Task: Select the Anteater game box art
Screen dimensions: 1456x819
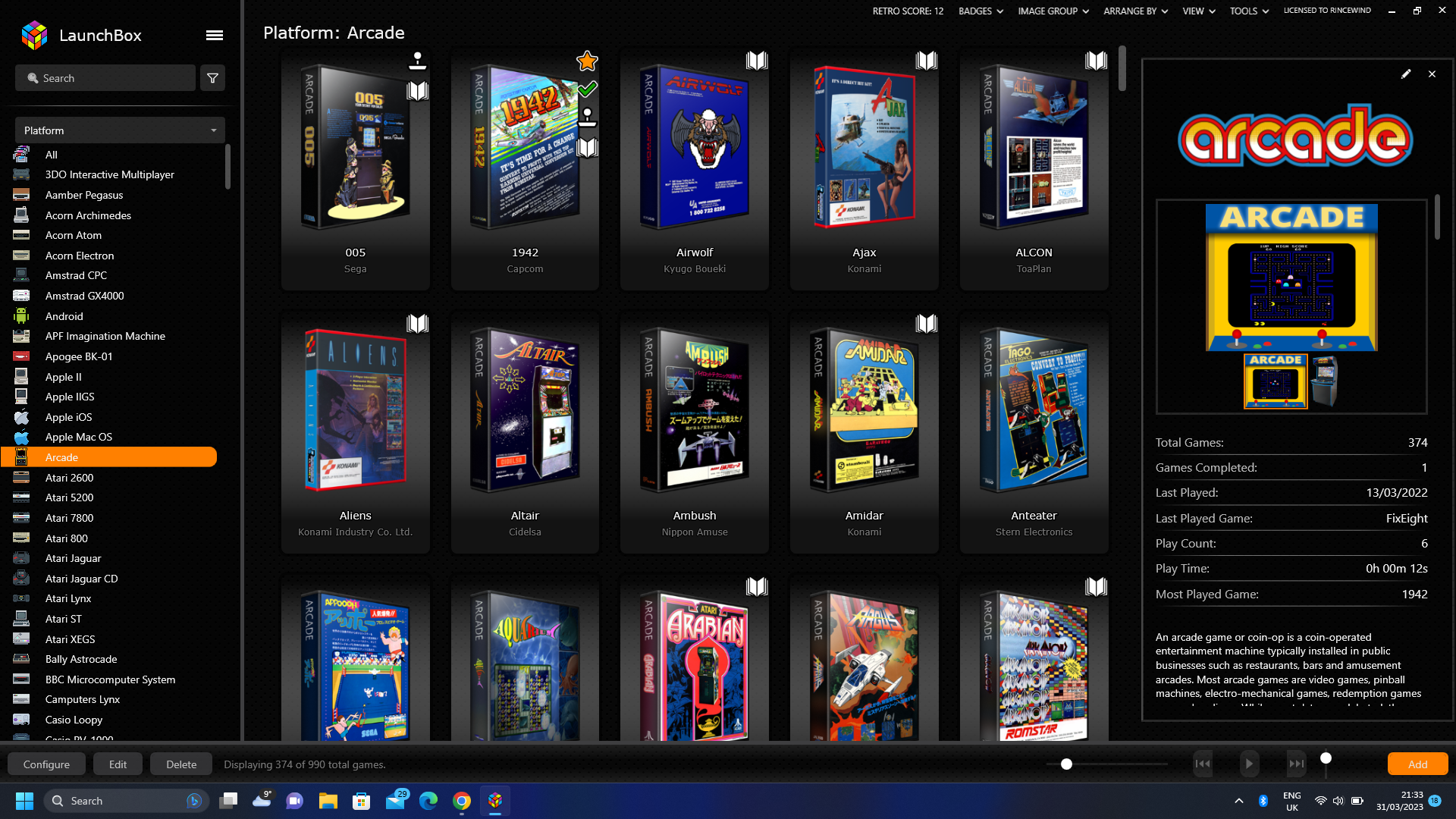Action: [x=1034, y=410]
